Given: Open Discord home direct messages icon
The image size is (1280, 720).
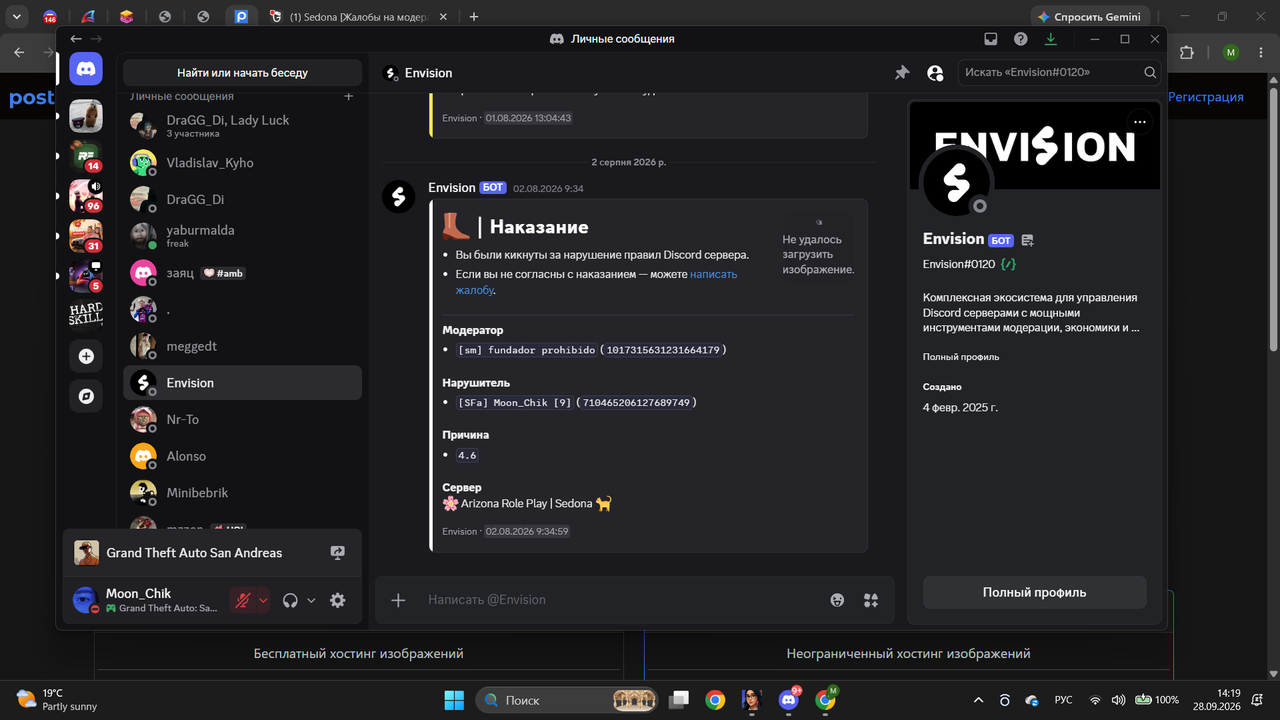Looking at the screenshot, I should click(x=86, y=69).
